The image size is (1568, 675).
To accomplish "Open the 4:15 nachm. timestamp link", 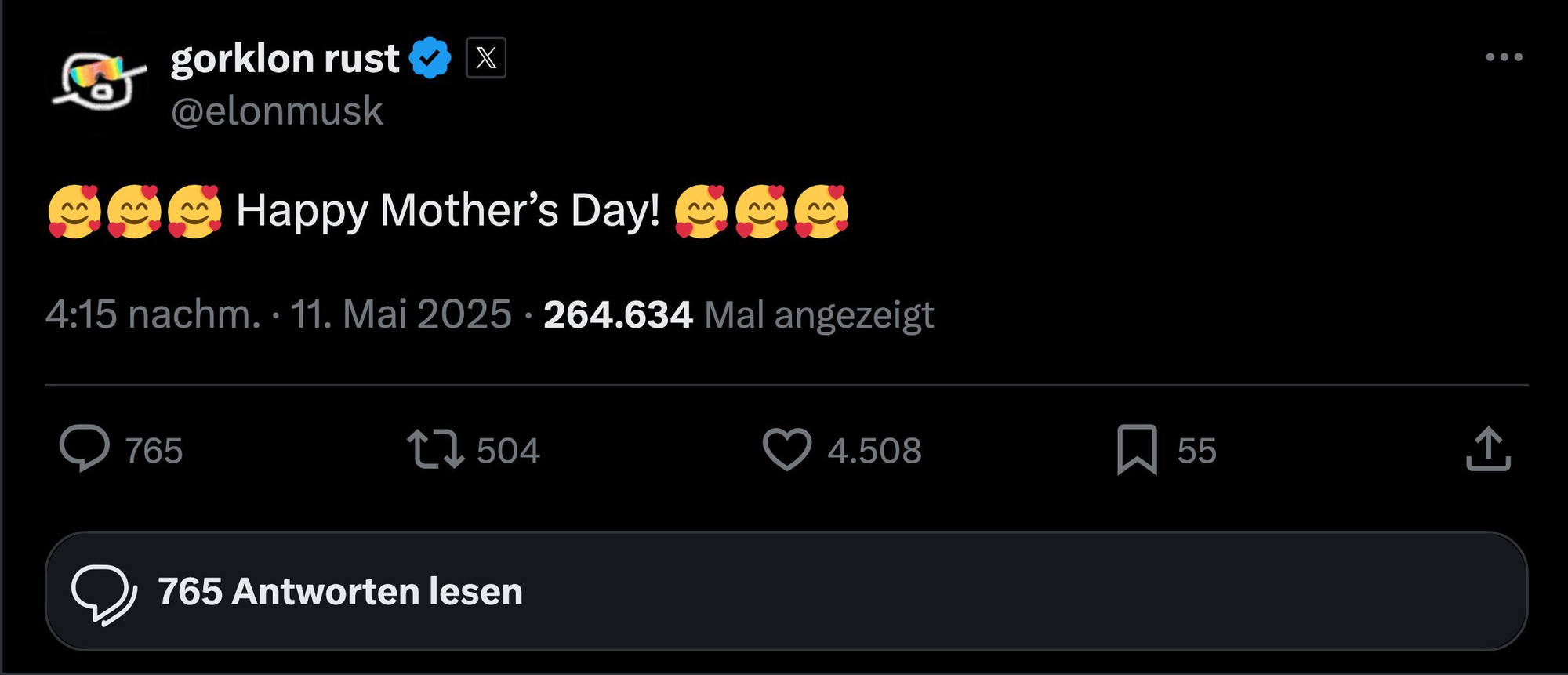I will coord(153,314).
